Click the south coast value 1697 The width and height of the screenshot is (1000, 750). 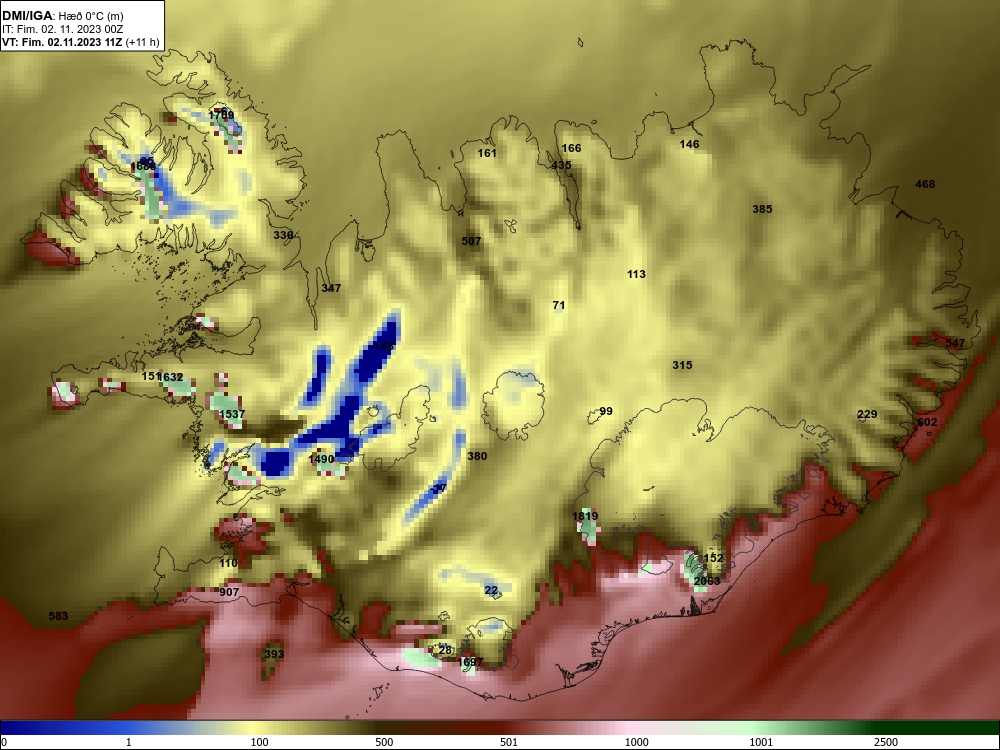pyautogui.click(x=471, y=663)
